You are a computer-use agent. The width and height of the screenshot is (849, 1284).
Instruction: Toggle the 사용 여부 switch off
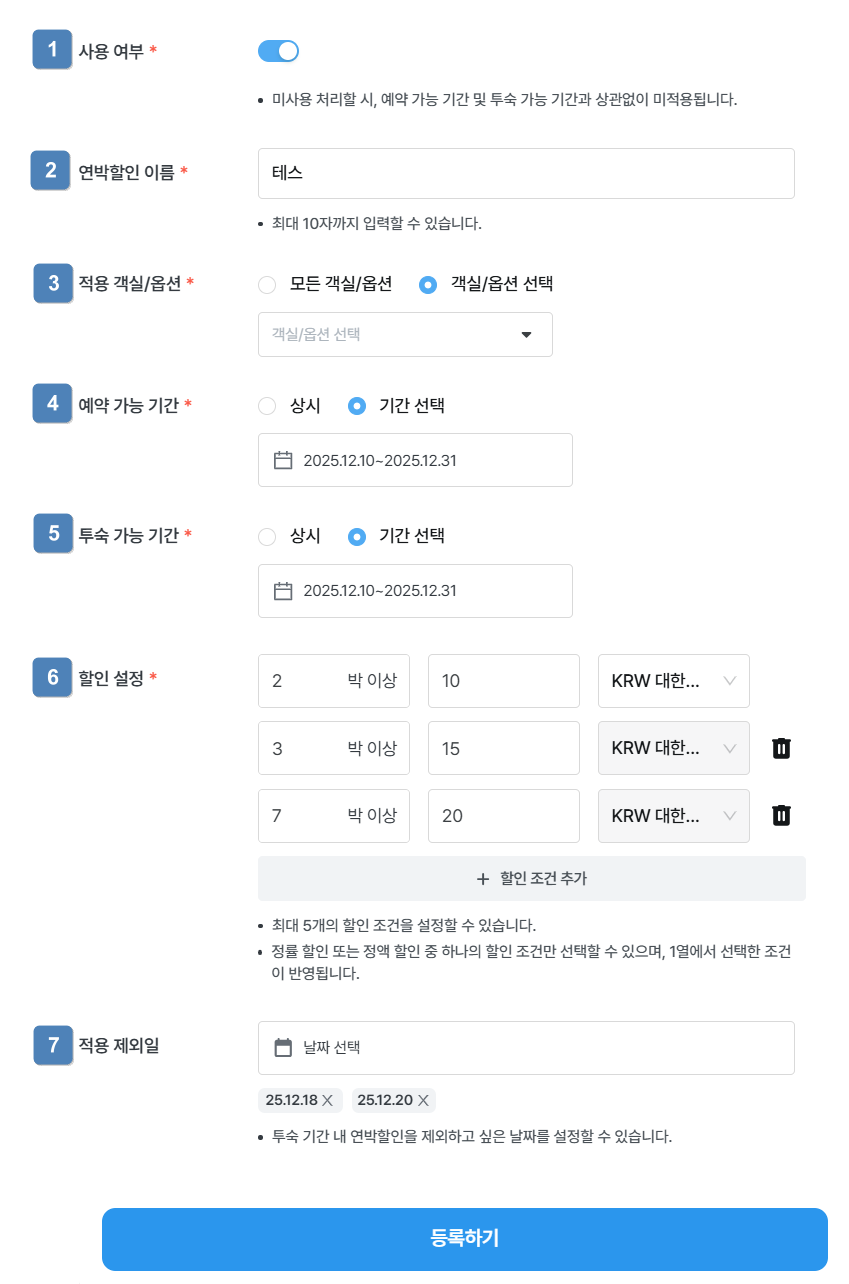(x=278, y=51)
